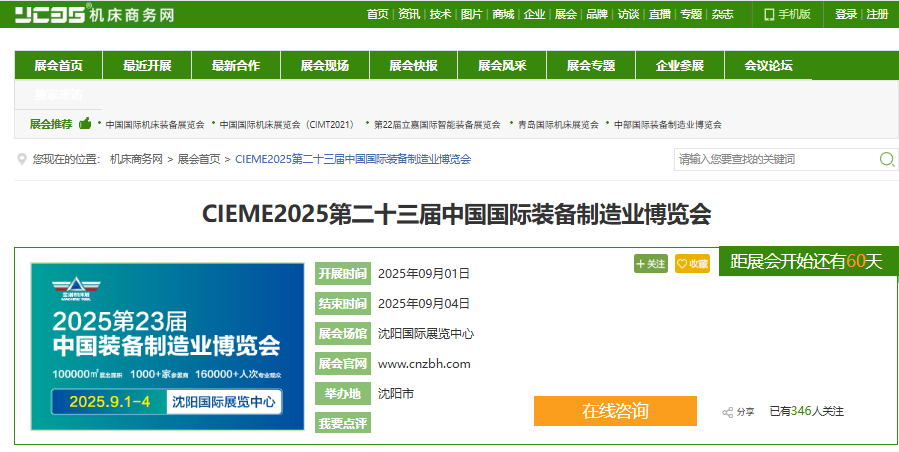Click the 注册 register link
Viewport: 899px width, 452px height.
[x=877, y=14]
